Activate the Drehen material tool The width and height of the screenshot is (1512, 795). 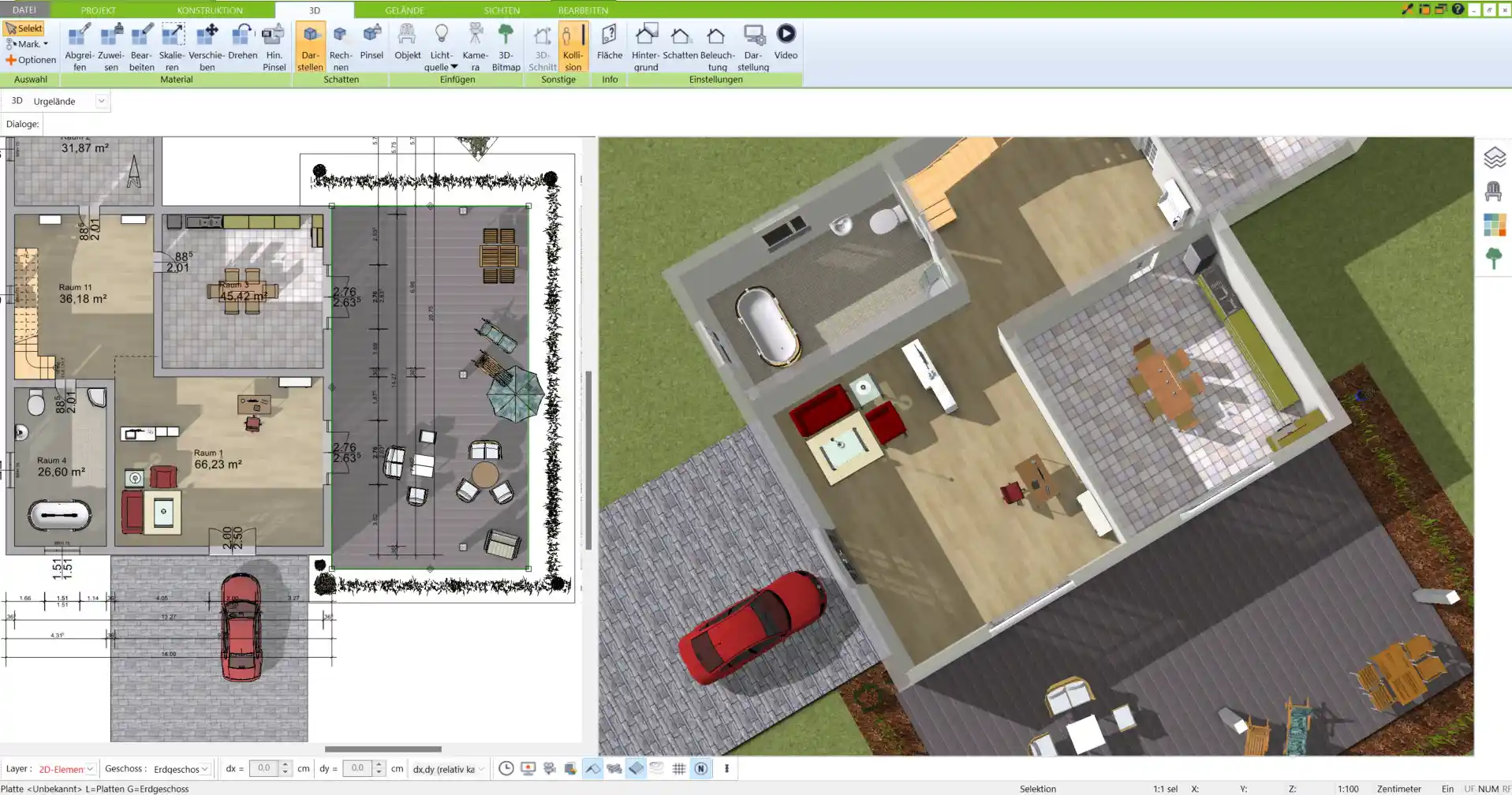(x=243, y=42)
